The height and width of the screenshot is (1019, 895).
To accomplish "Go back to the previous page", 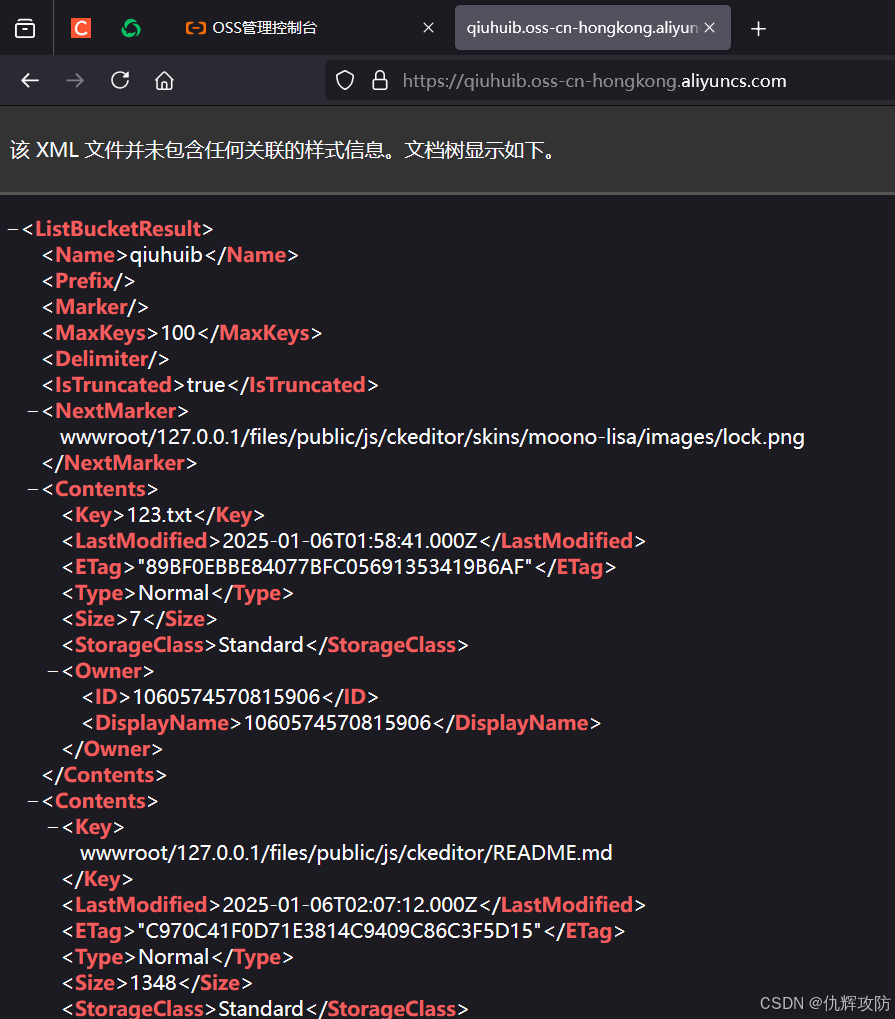I will point(30,81).
